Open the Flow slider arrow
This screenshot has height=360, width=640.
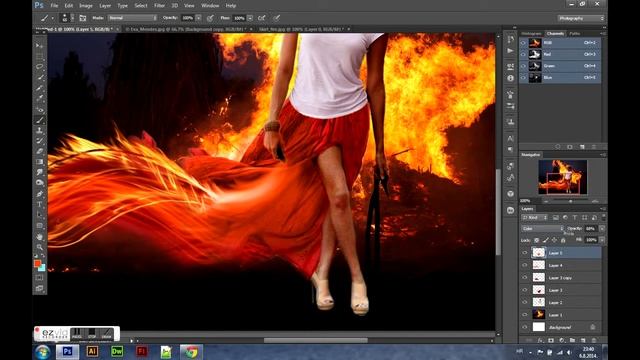(x=250, y=18)
